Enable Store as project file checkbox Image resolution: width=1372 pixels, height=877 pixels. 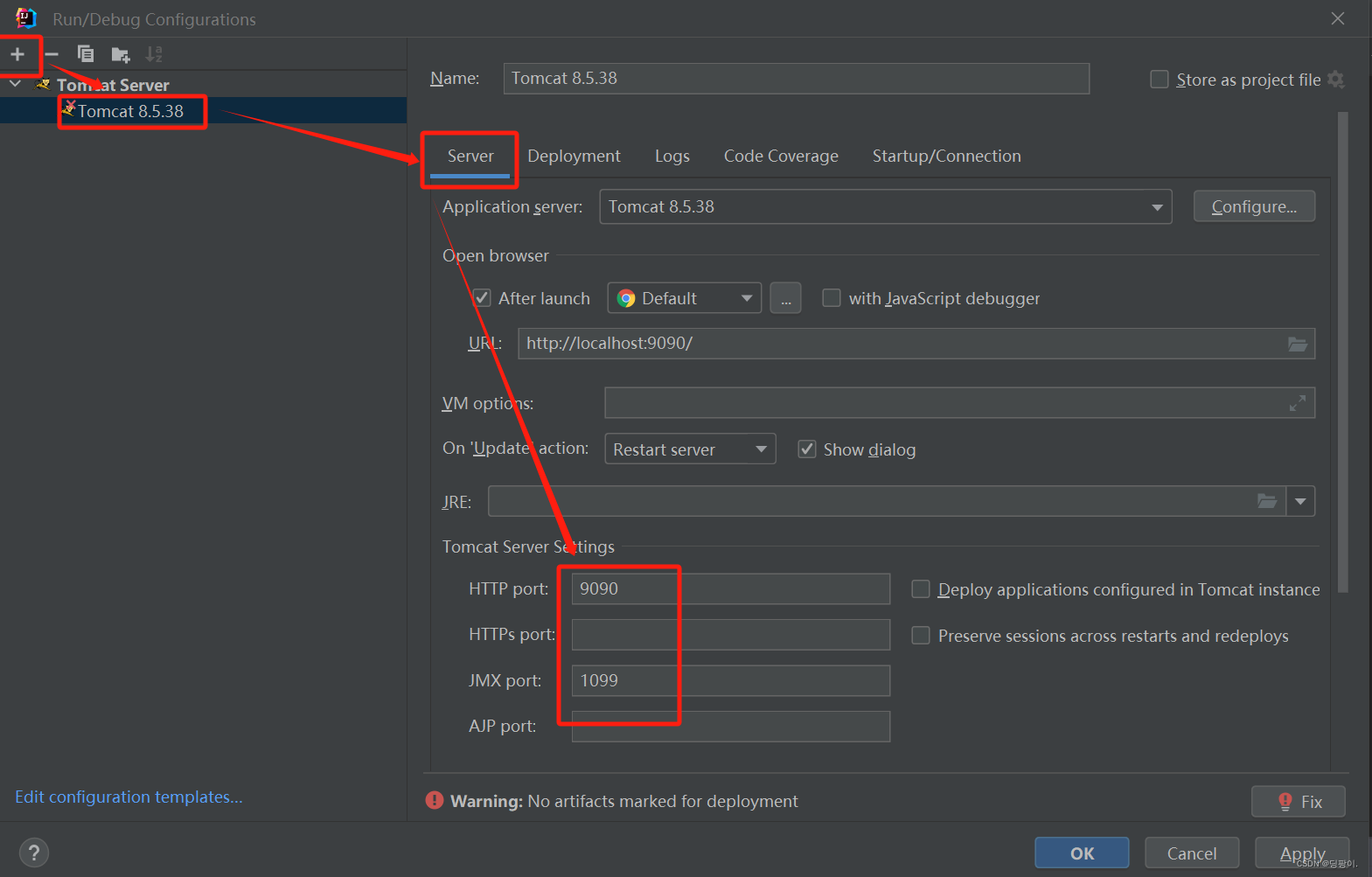[x=1160, y=80]
